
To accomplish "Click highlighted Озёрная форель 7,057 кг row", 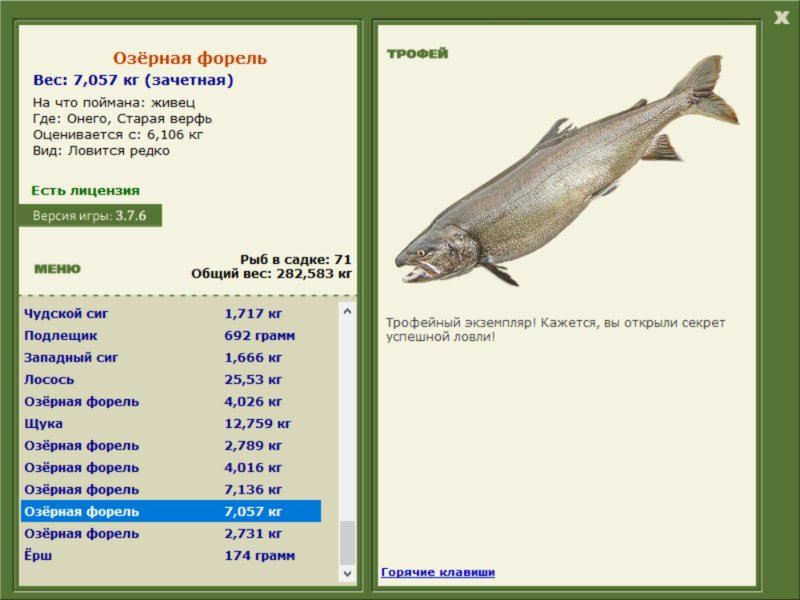I will [x=170, y=511].
